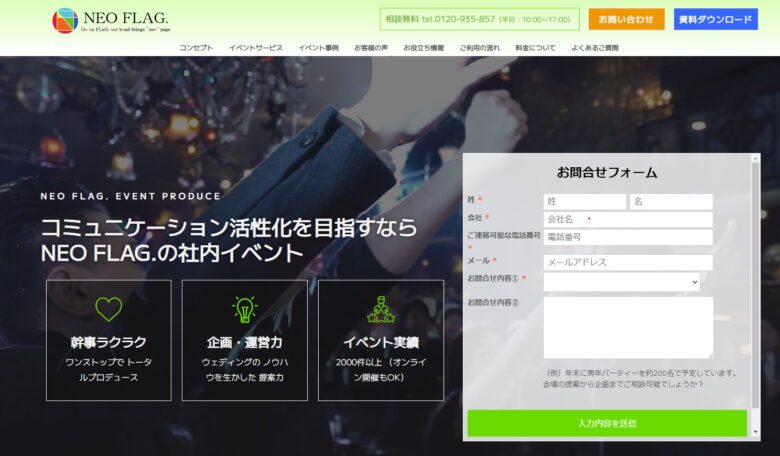Open the 料金について menu item

pyautogui.click(x=535, y=48)
